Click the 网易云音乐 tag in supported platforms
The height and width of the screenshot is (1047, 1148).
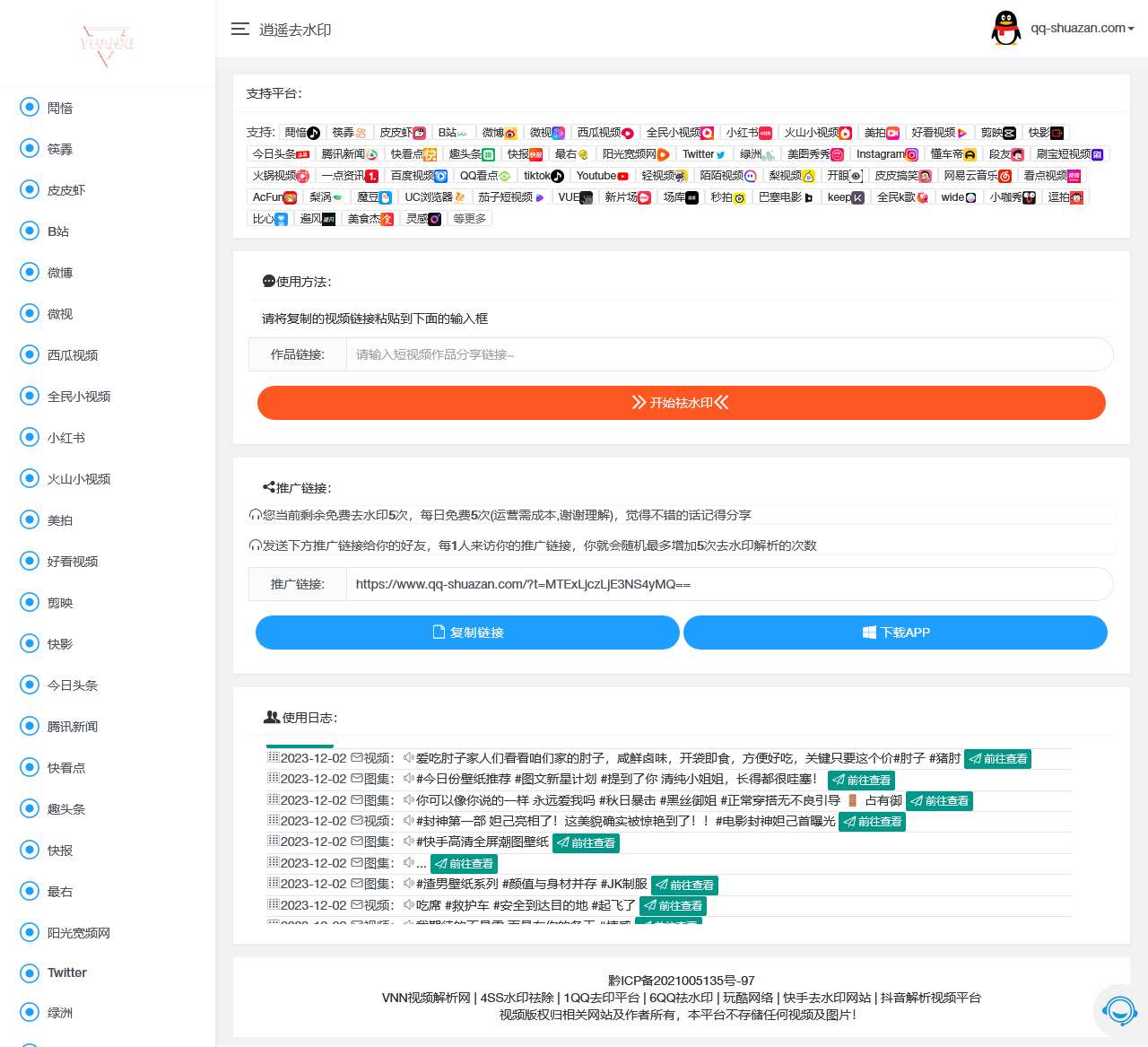978,176
